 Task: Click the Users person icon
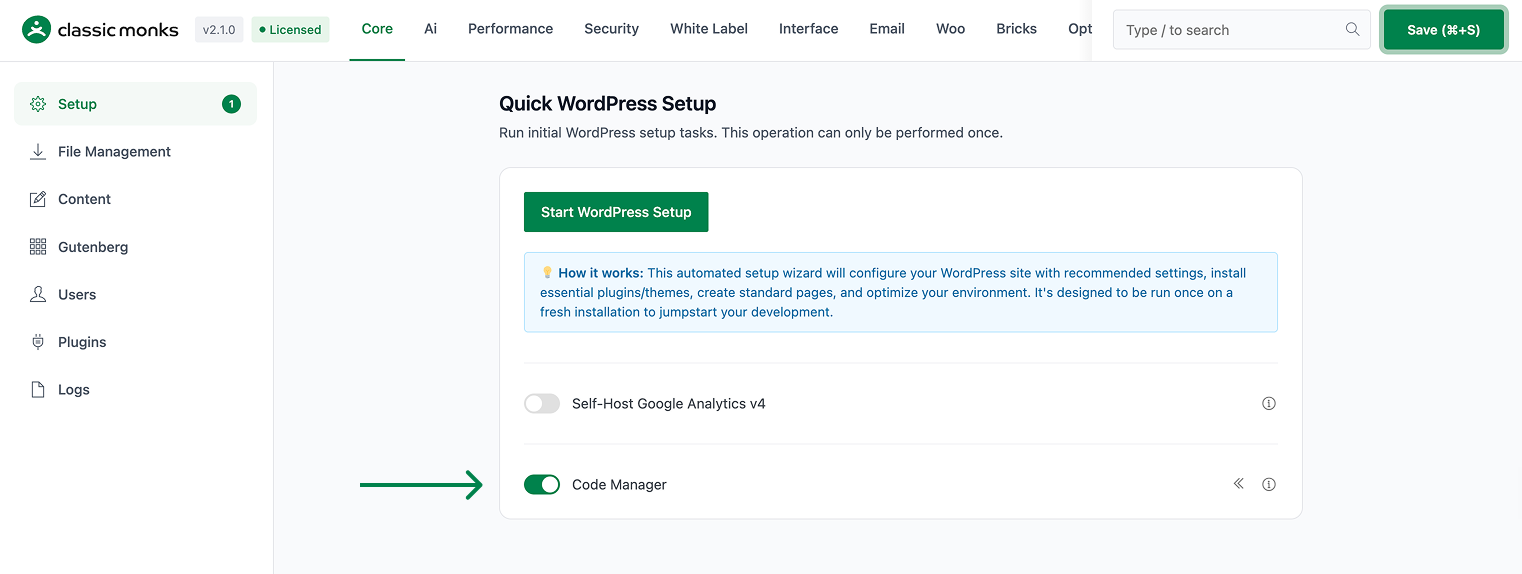coord(38,294)
